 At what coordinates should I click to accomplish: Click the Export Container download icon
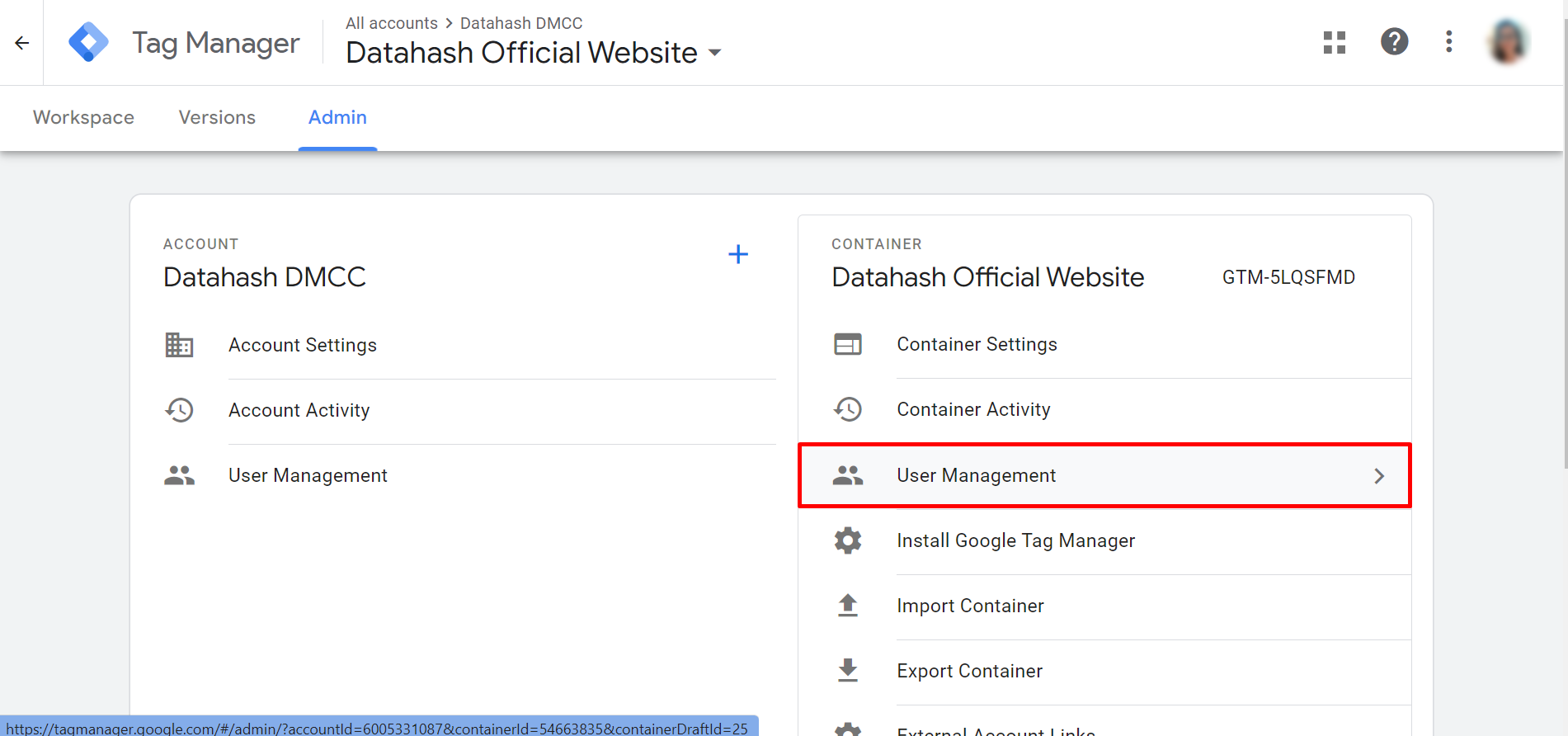(x=848, y=671)
